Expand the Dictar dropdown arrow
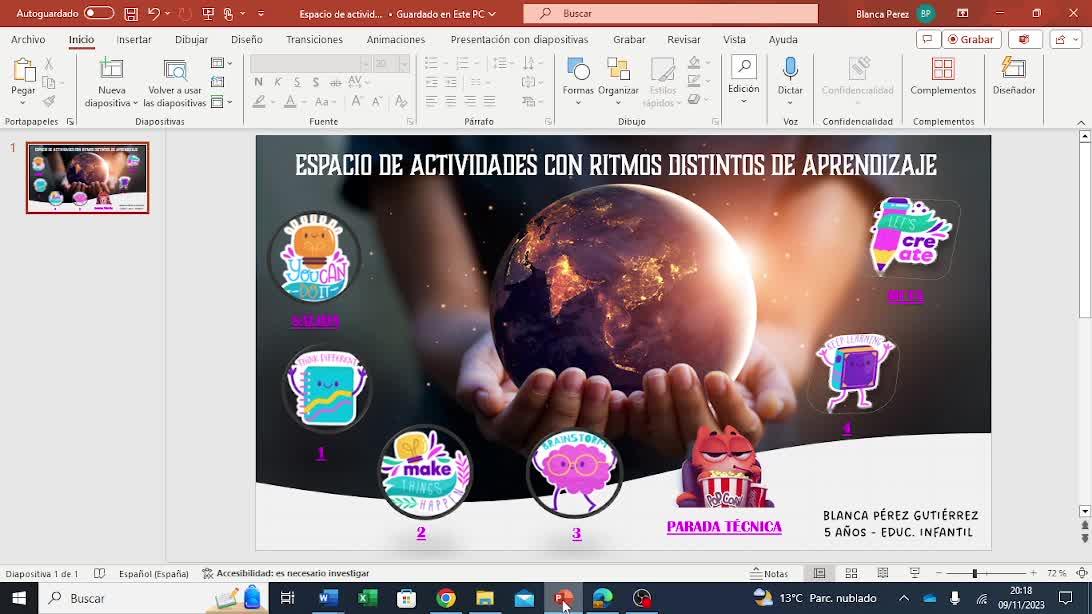 coord(790,103)
